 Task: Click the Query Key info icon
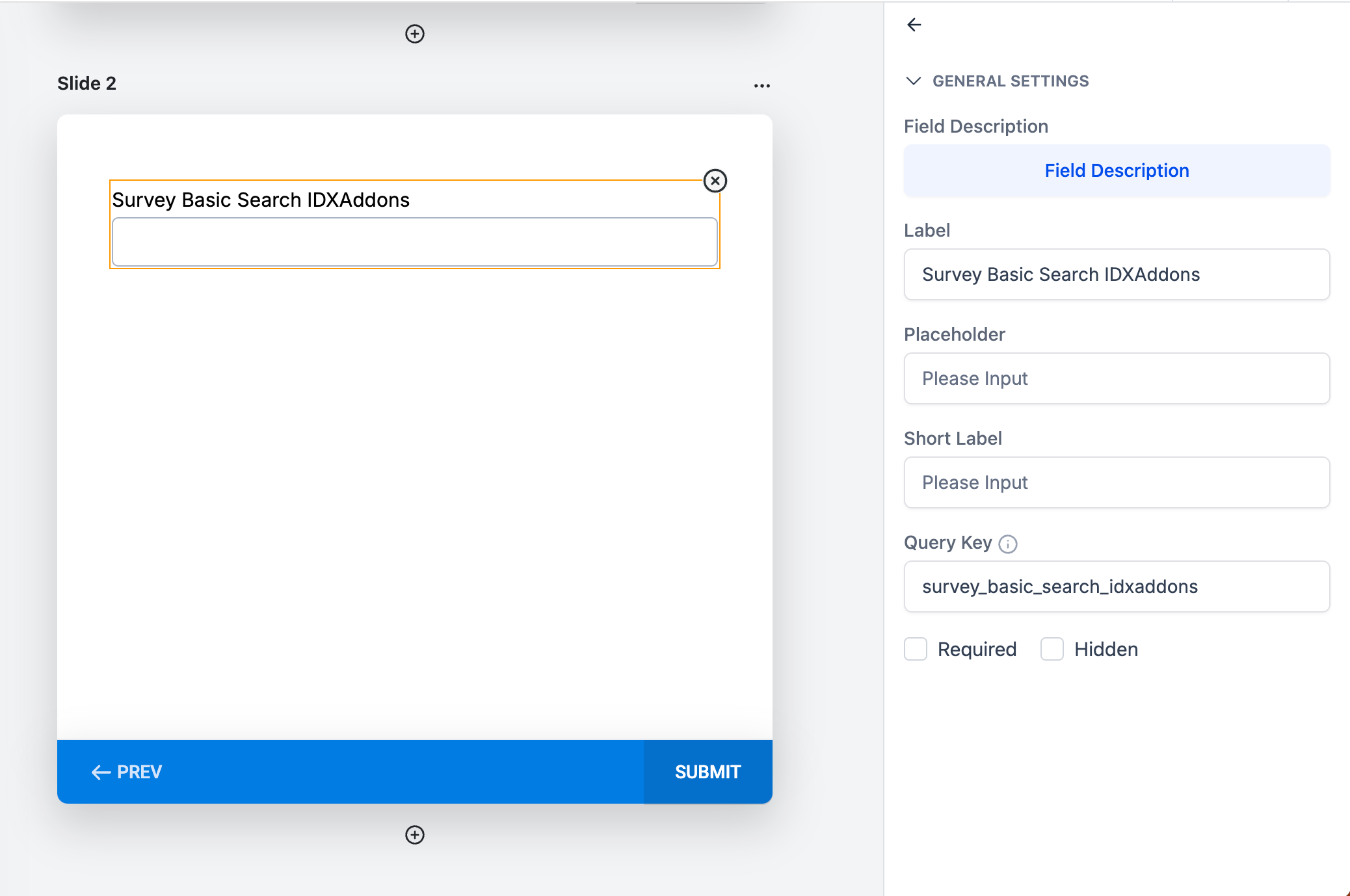click(1008, 544)
